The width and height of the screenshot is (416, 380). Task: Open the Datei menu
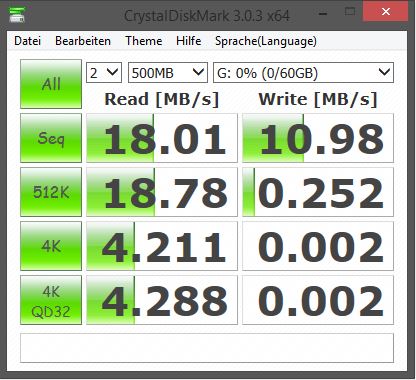(x=28, y=41)
